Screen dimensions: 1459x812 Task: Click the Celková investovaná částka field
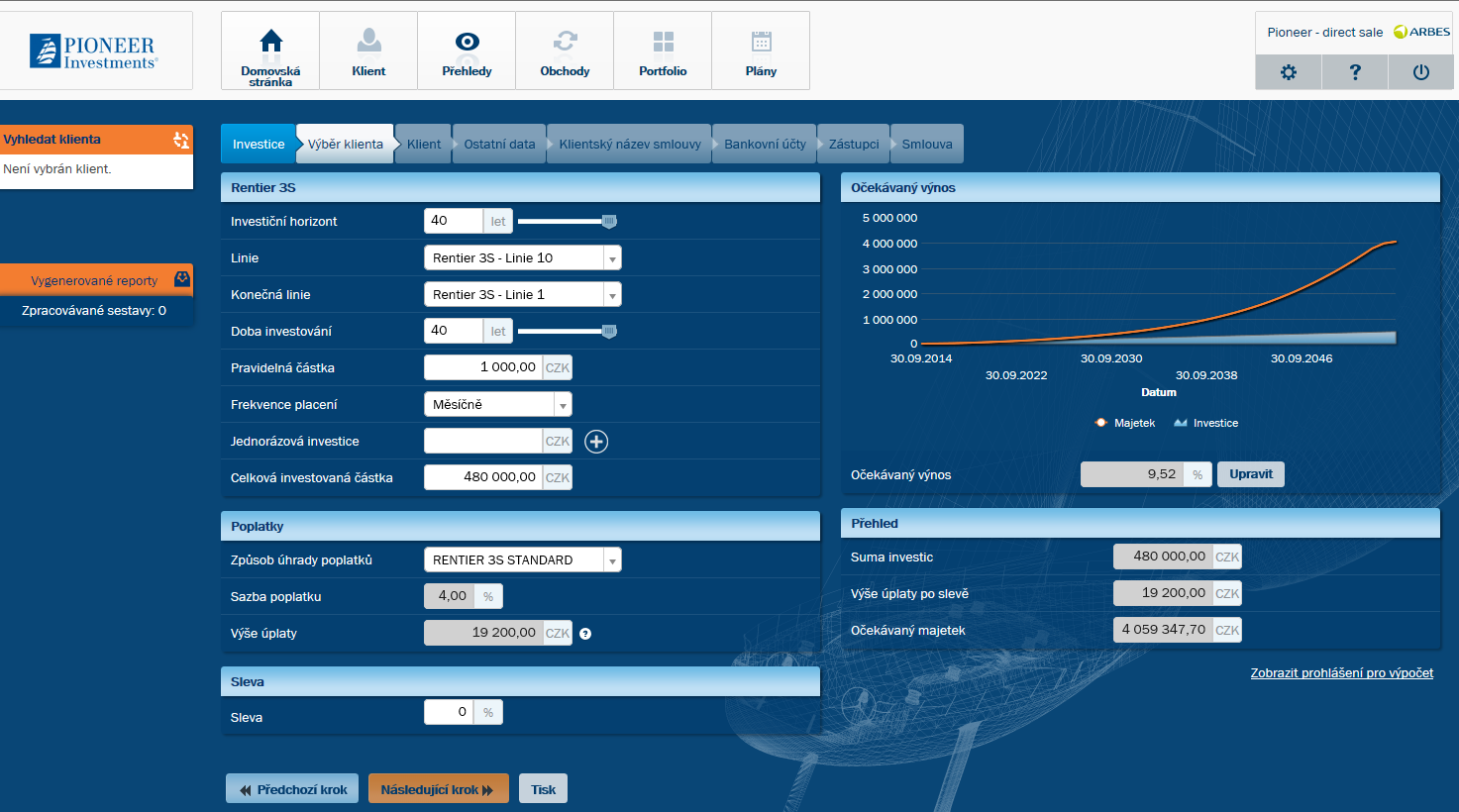point(483,477)
